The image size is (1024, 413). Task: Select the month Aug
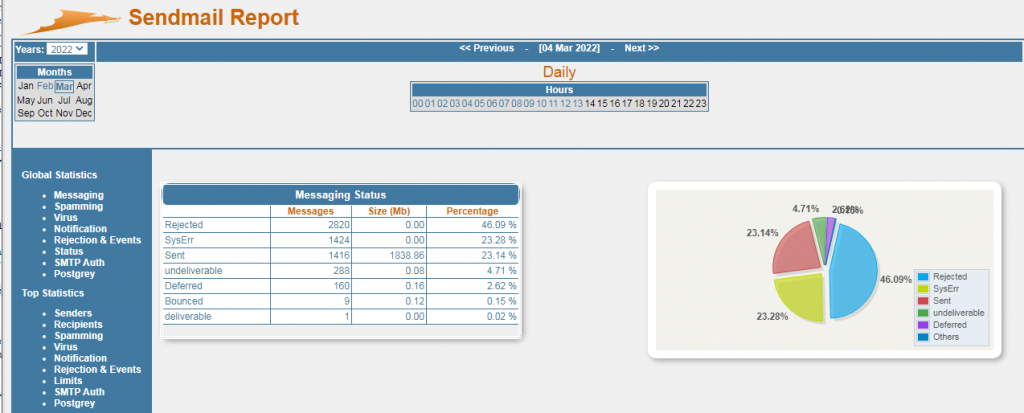(84, 100)
